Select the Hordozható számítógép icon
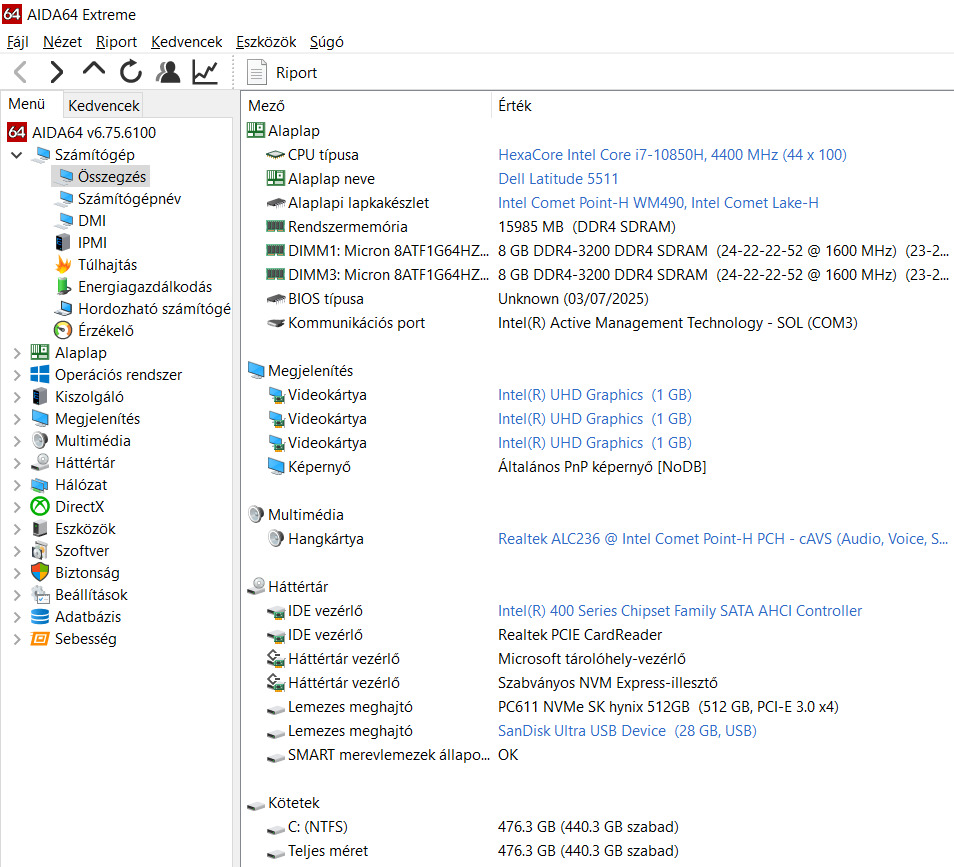The width and height of the screenshot is (954, 867). coord(63,308)
